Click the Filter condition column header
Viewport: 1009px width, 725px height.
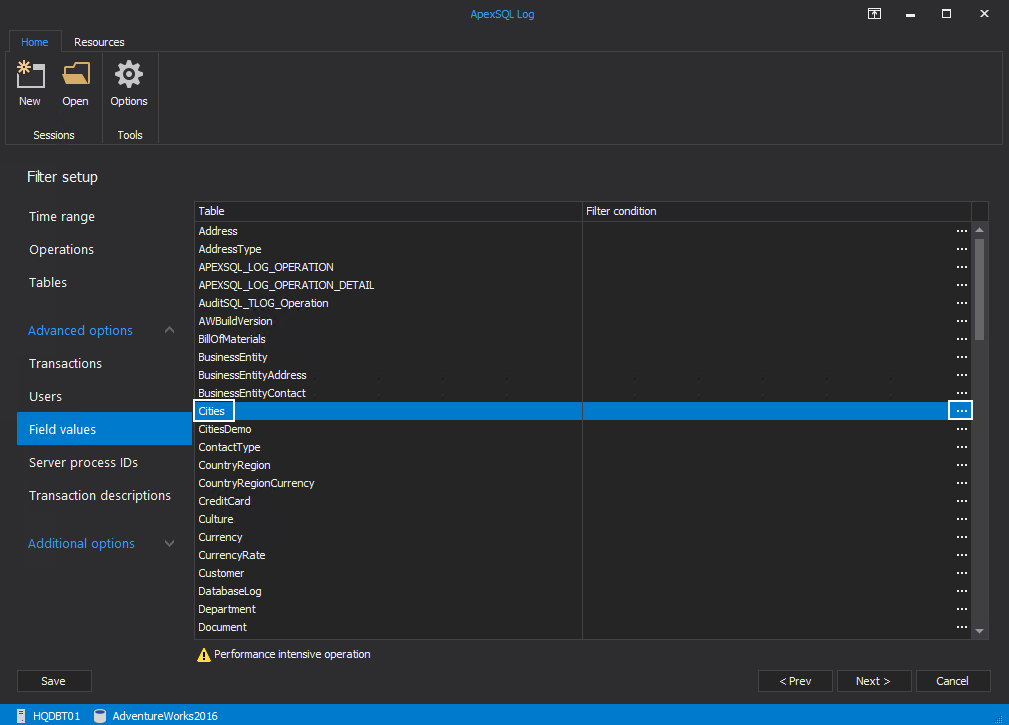click(621, 211)
